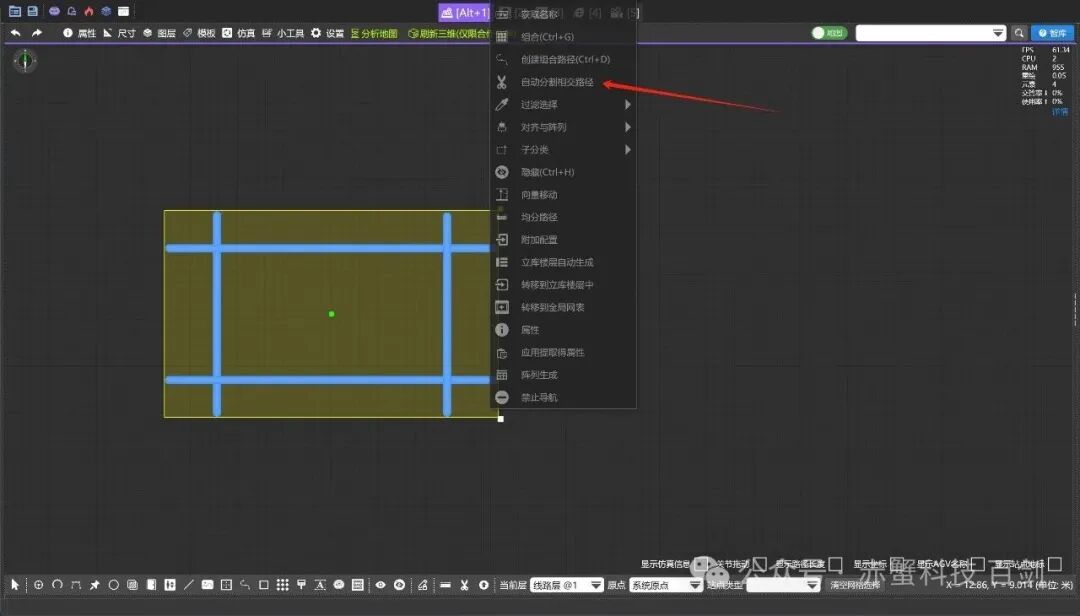Click the [Alt+1] tab
Viewport: 1080px width, 616px height.
(x=464, y=12)
